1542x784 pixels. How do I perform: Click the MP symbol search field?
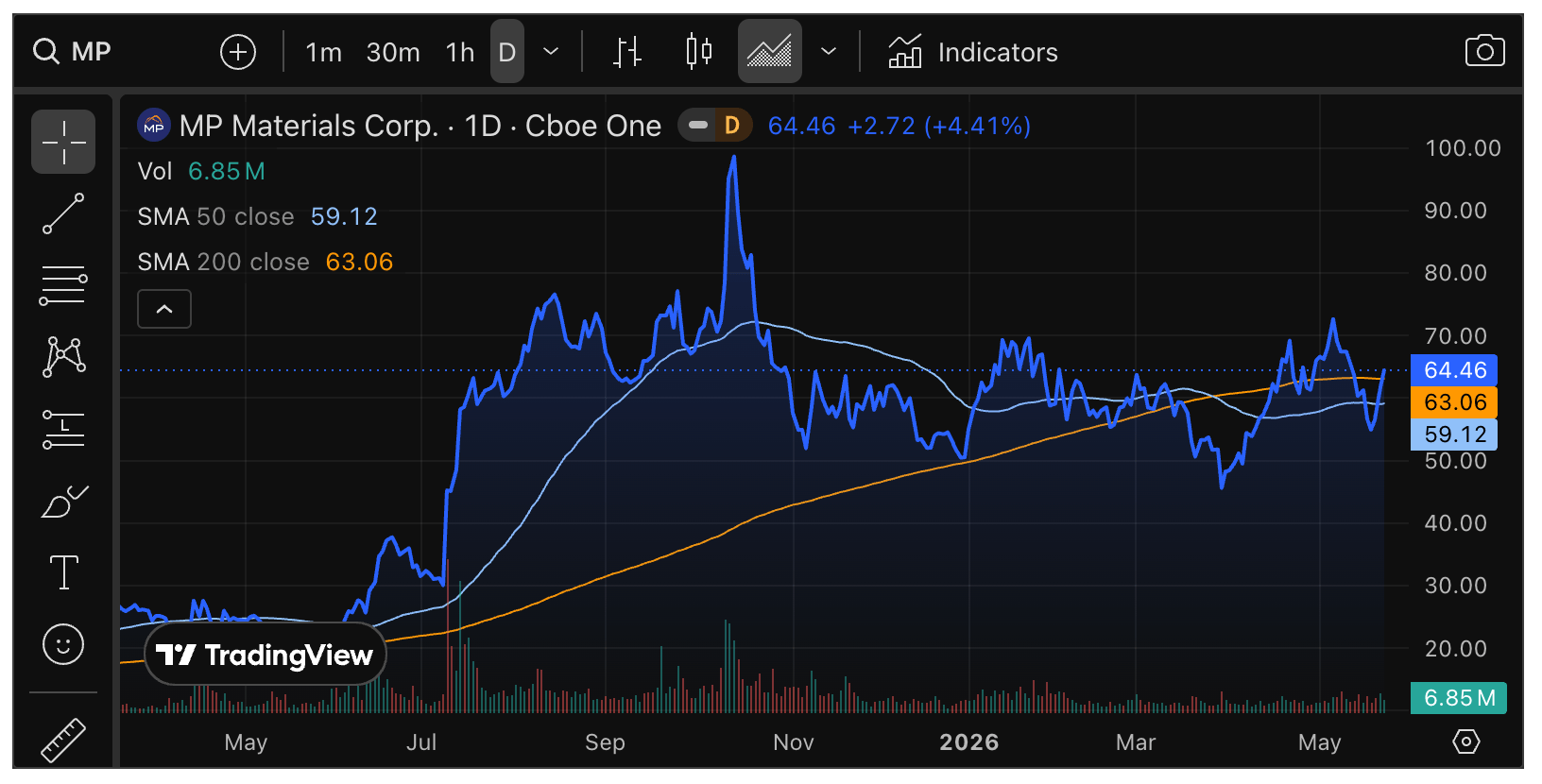[x=73, y=51]
